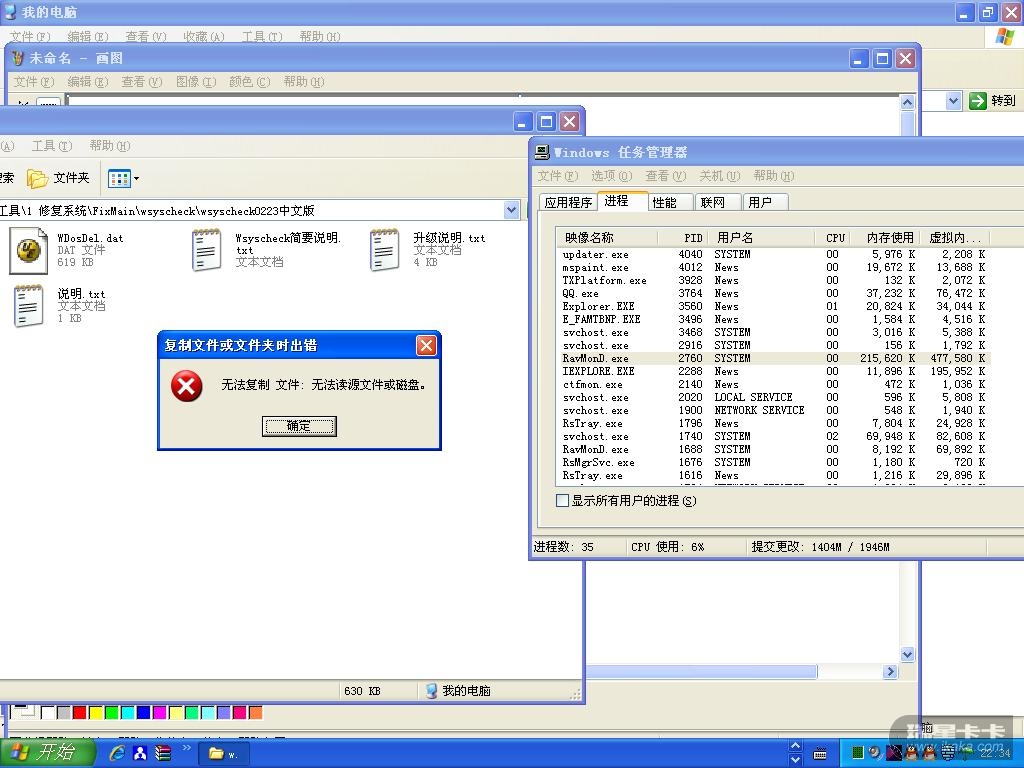Select the WDosDel.dat file icon
This screenshot has width=1024, height=768.
click(29, 250)
